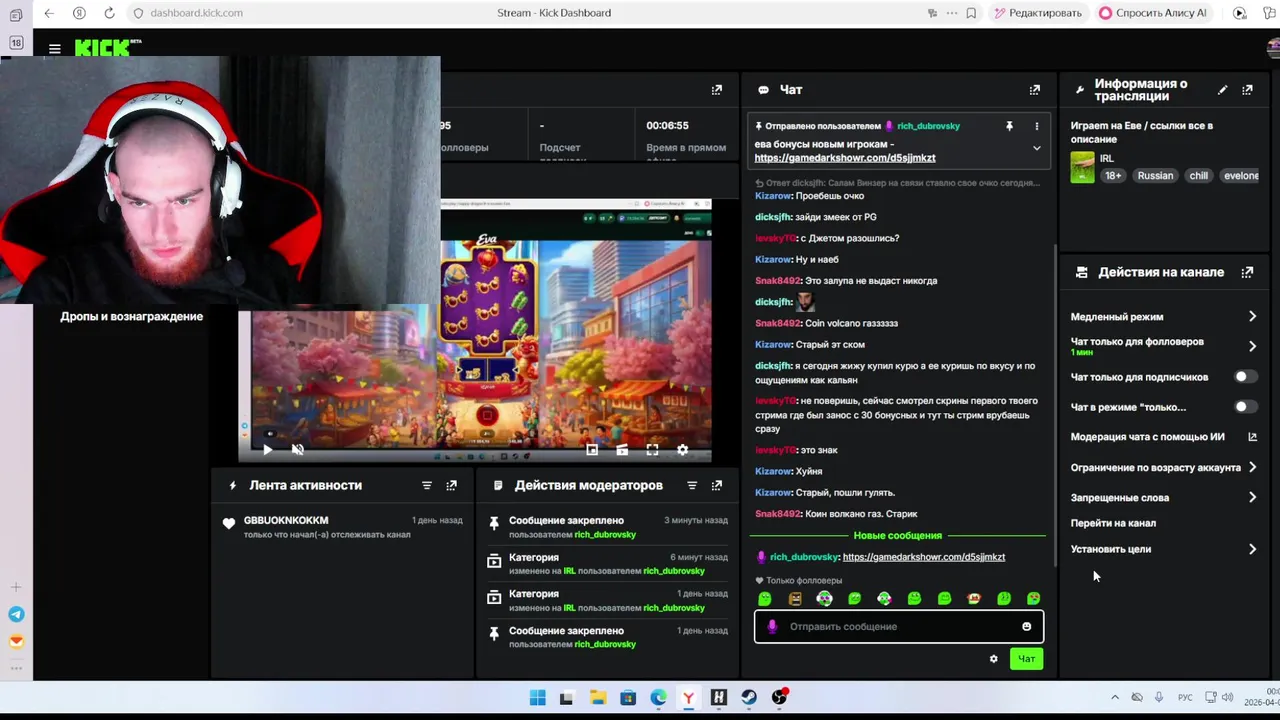
Task: Filter the moderator actions list
Action: 692,485
